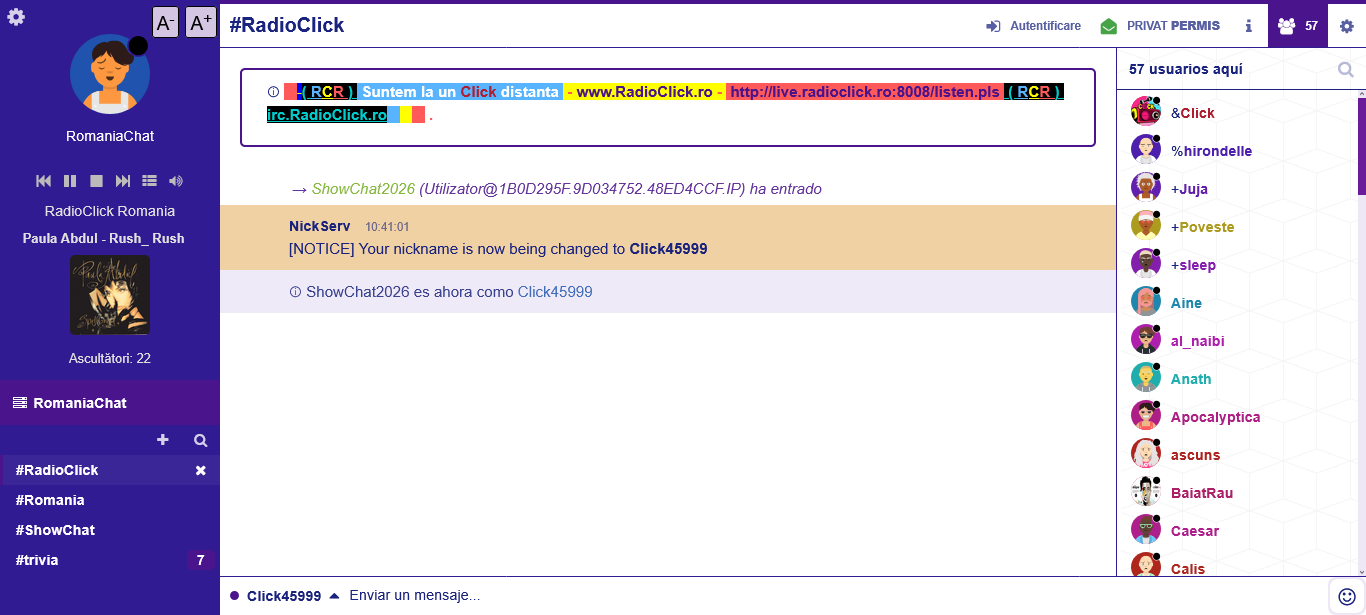Toggle the 57 users list panel
1366x615 pixels.
pyautogui.click(x=1297, y=26)
